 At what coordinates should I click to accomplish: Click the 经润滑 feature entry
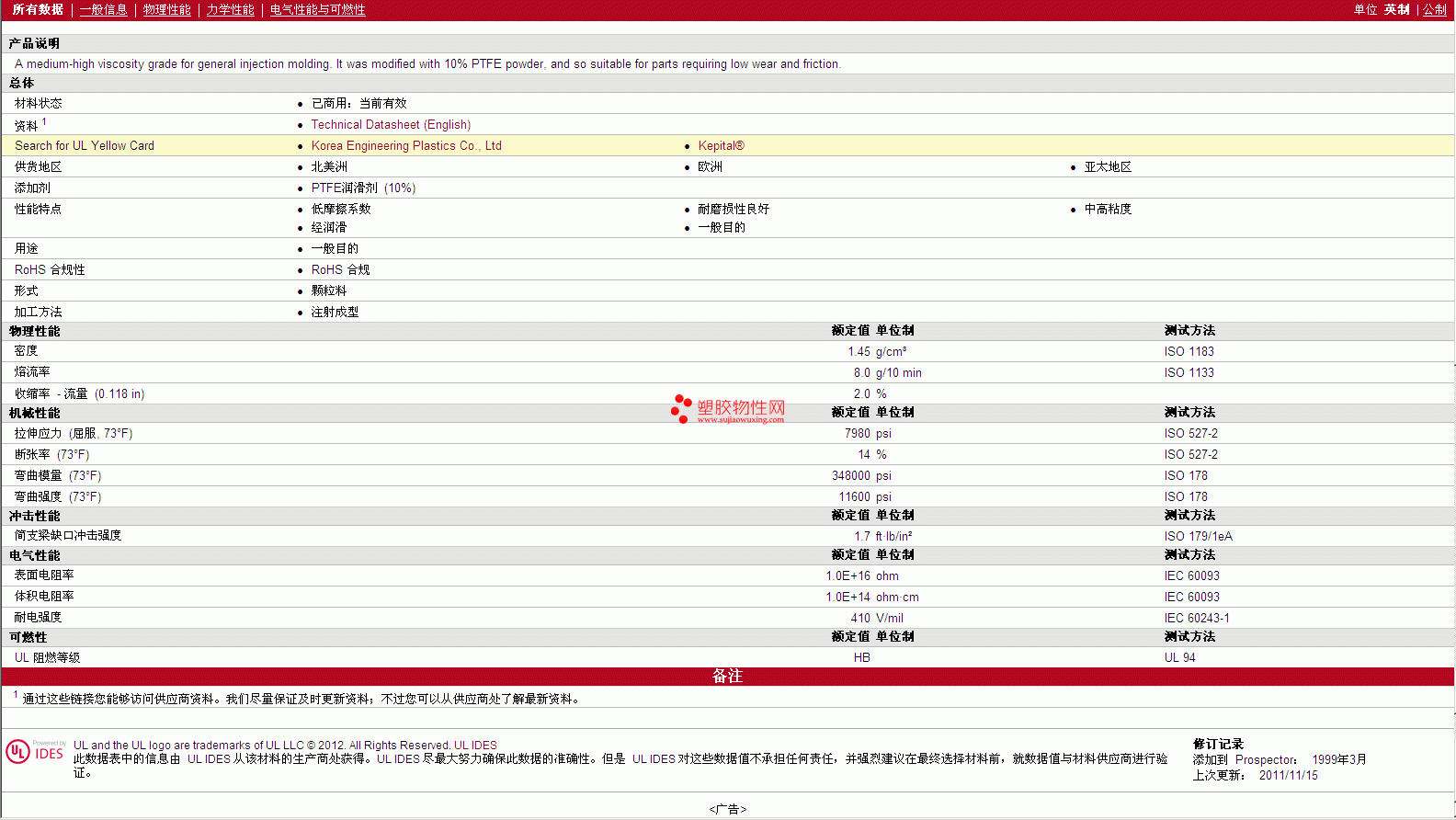tap(329, 227)
